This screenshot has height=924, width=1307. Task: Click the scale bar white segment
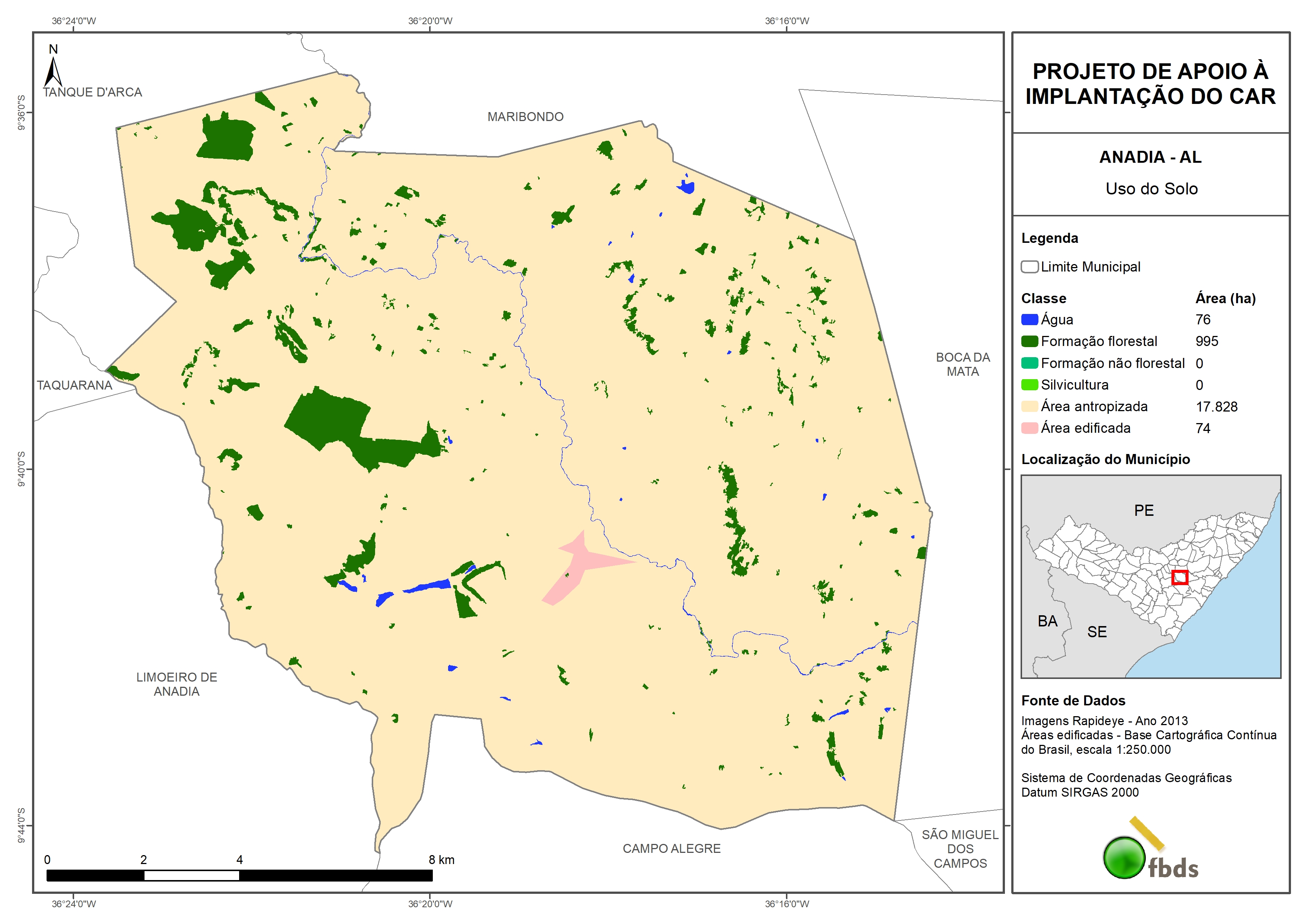pyautogui.click(x=191, y=875)
